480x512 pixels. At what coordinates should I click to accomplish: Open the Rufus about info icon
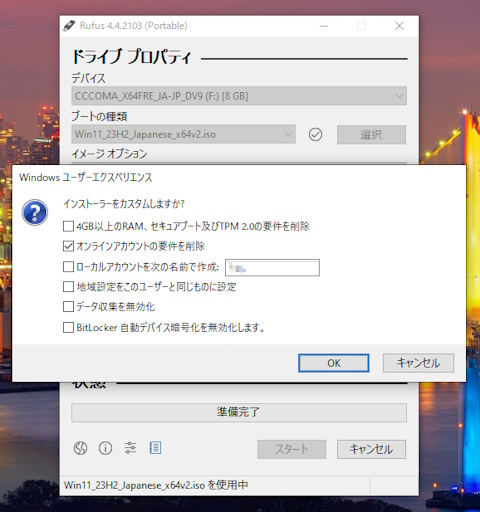pos(105,448)
